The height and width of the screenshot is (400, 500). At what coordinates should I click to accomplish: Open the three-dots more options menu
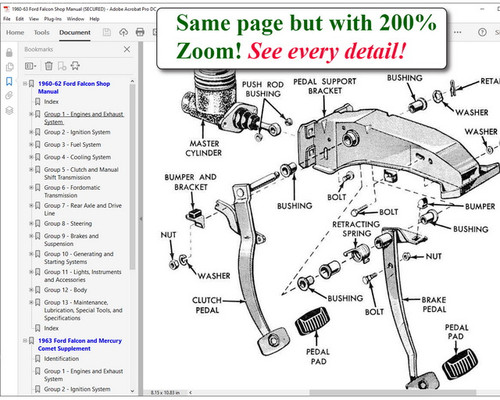tap(458, 32)
